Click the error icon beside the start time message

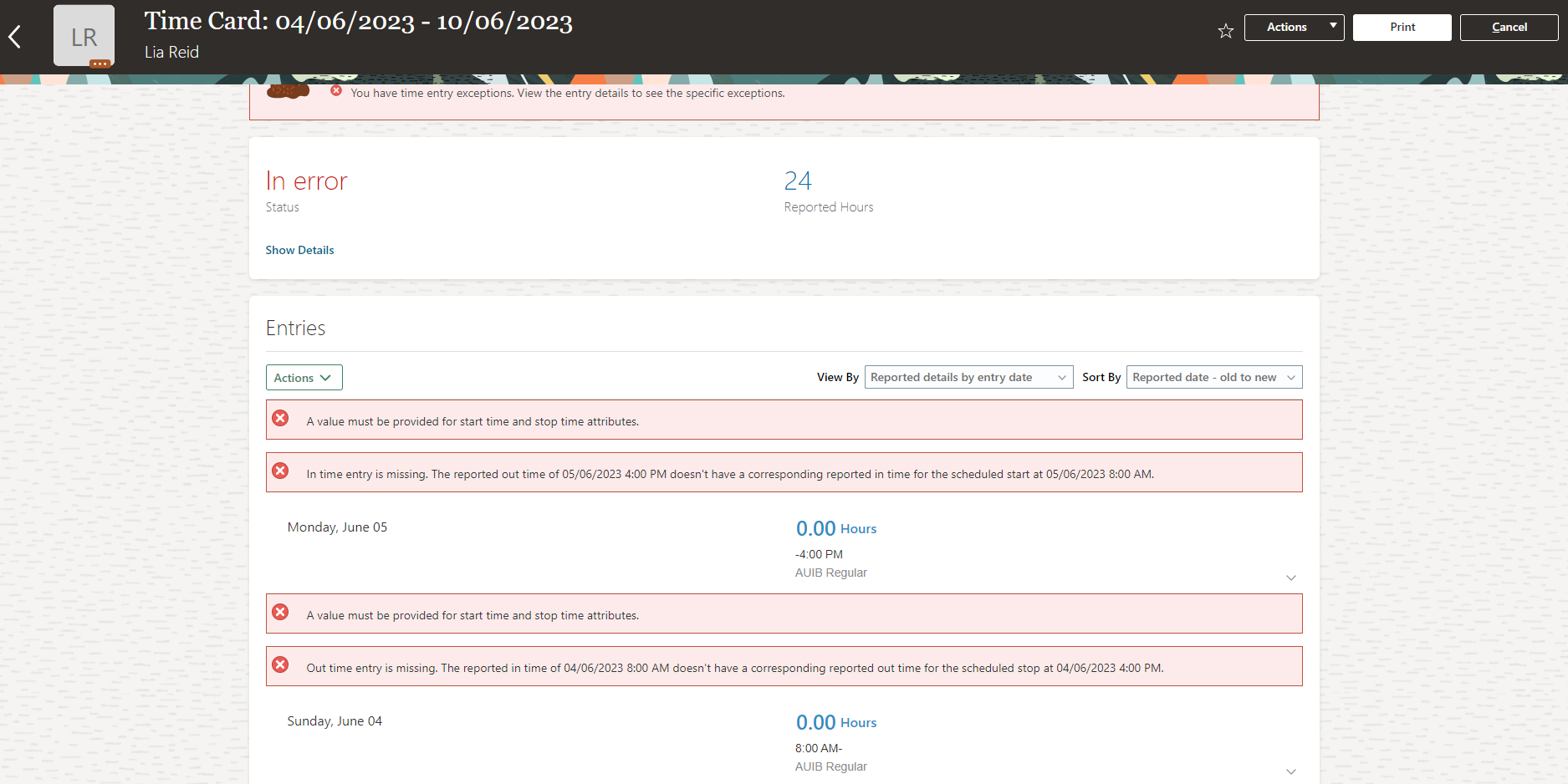(x=280, y=419)
